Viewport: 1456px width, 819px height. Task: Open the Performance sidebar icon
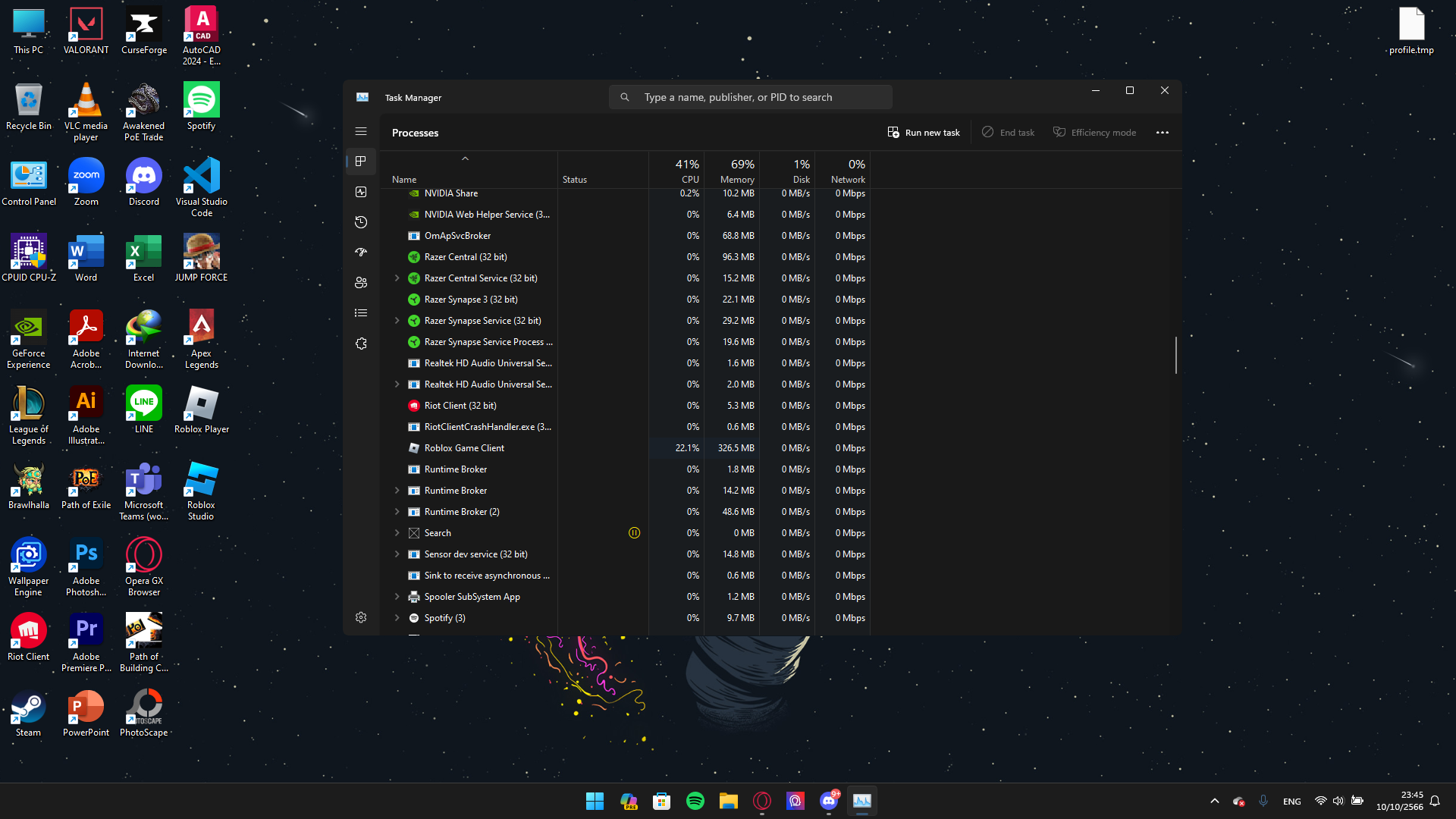point(361,192)
